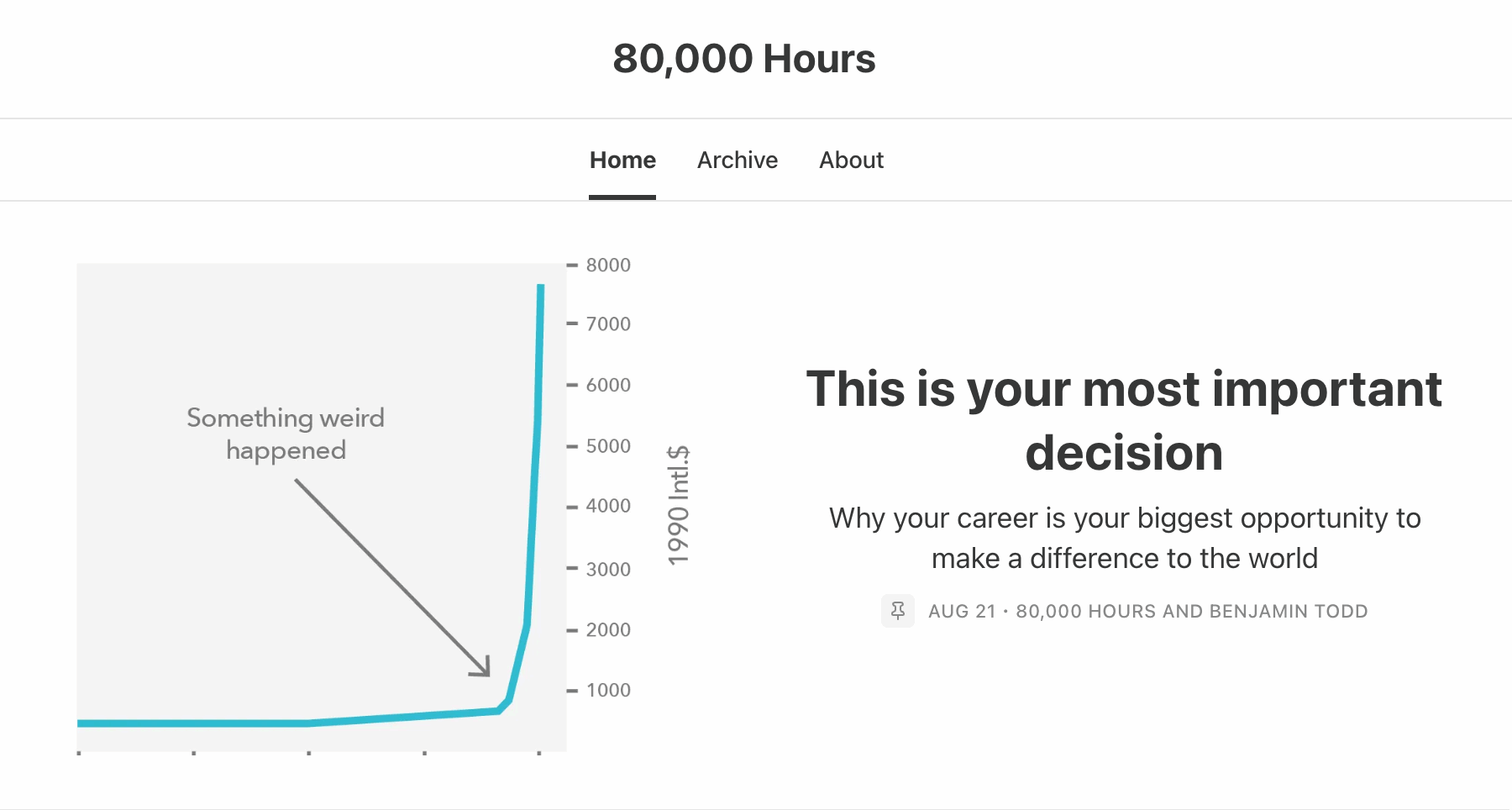The width and height of the screenshot is (1512, 810).
Task: Click the gray annotation arrowhead in chart
Action: point(482,669)
